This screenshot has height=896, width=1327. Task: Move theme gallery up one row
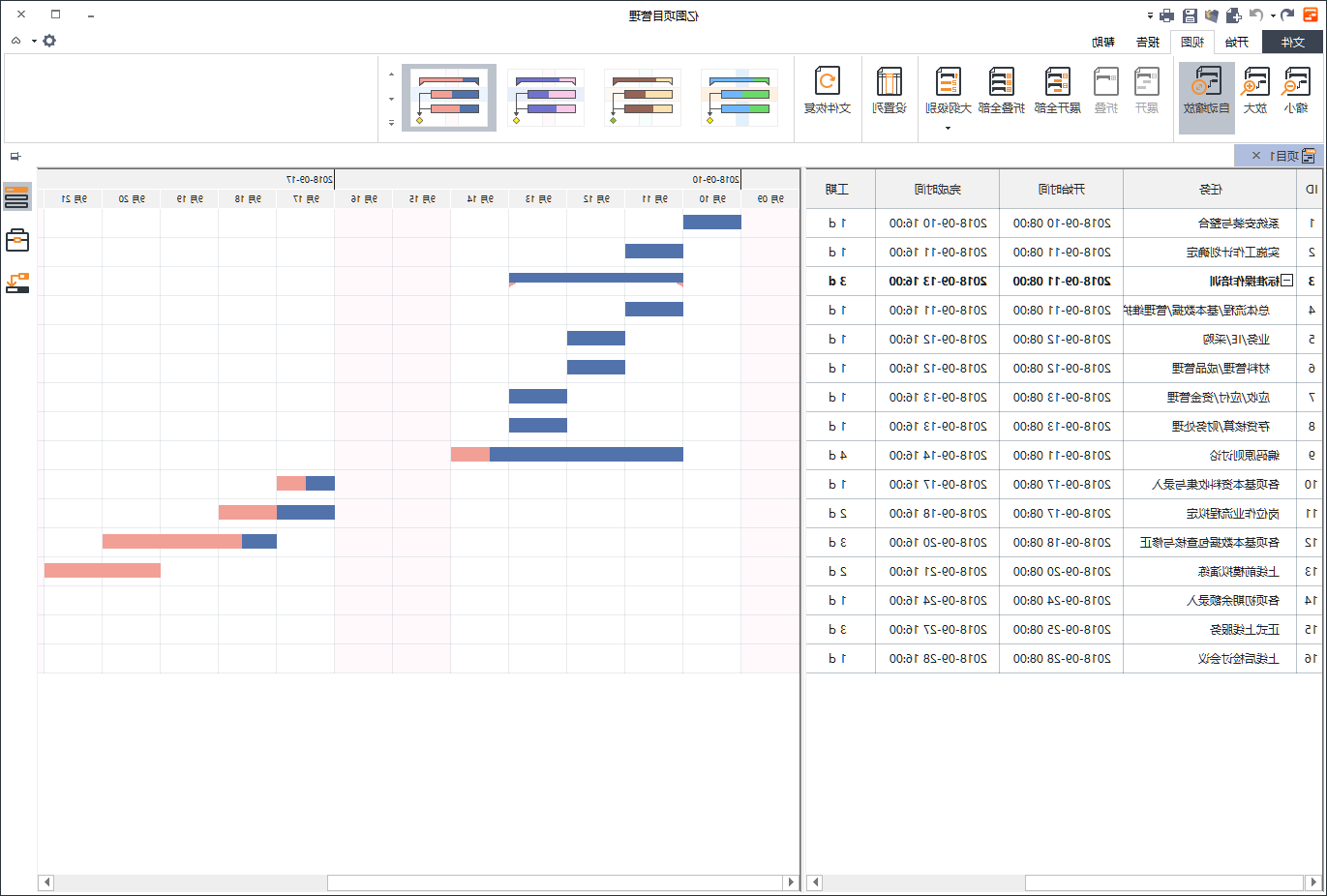pyautogui.click(x=391, y=75)
